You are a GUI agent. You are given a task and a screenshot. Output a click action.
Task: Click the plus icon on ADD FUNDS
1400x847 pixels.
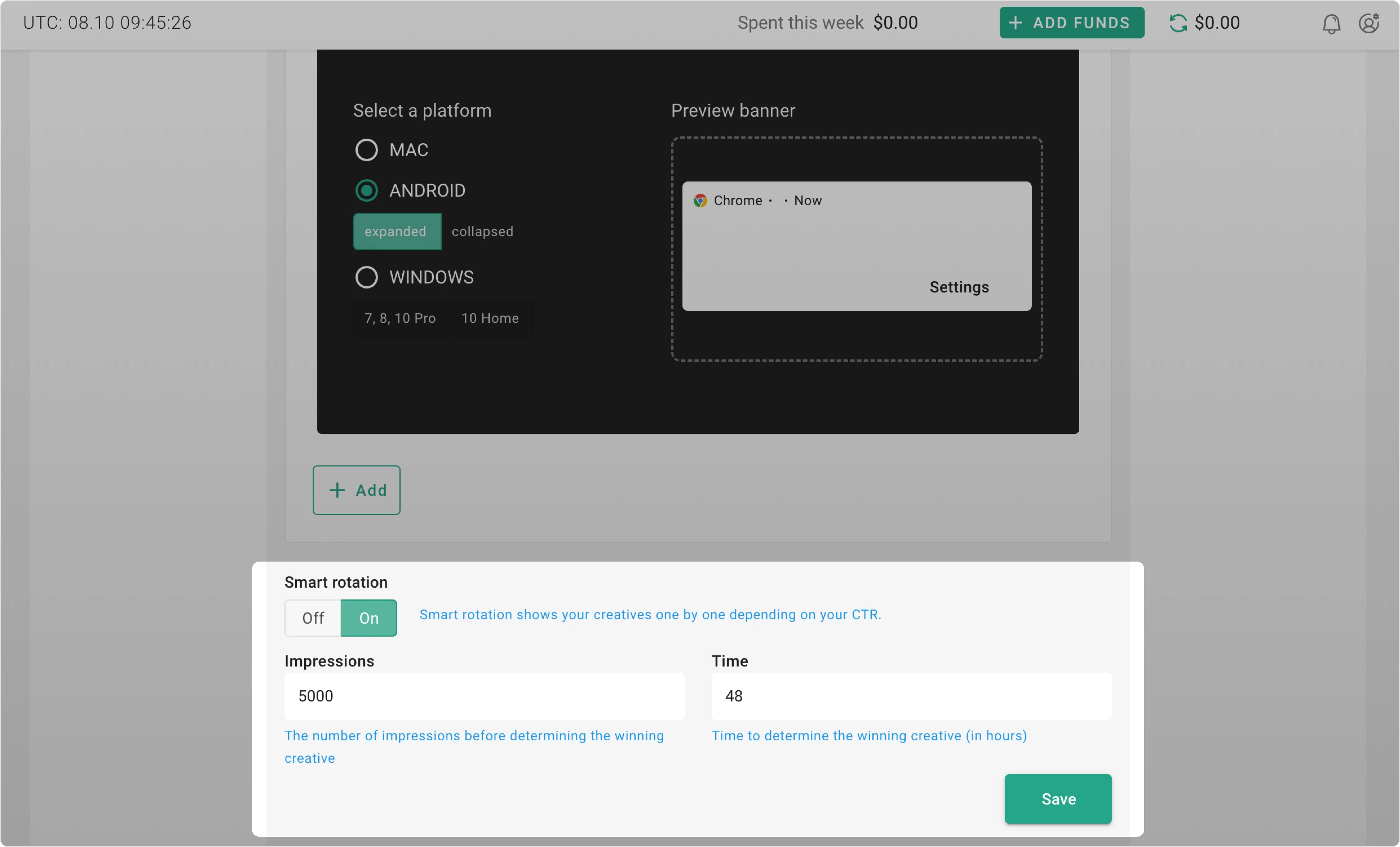click(x=1016, y=22)
